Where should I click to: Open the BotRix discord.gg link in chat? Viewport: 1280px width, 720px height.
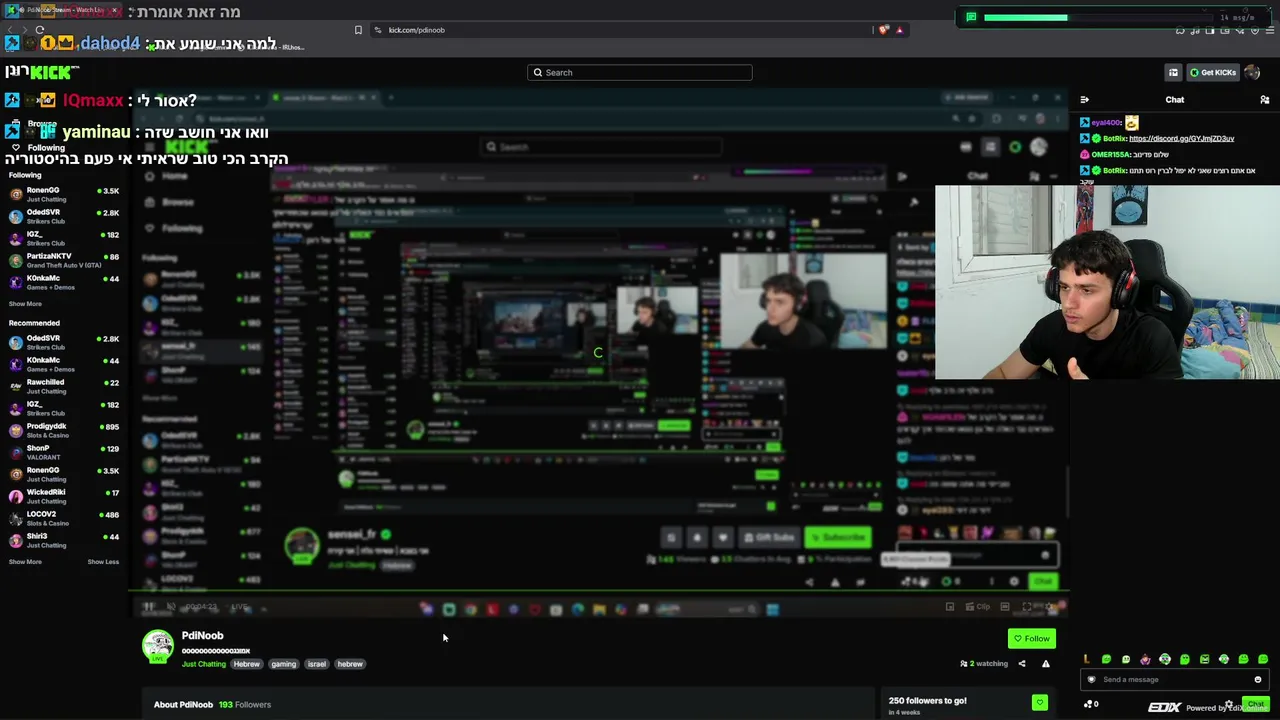coord(1181,138)
